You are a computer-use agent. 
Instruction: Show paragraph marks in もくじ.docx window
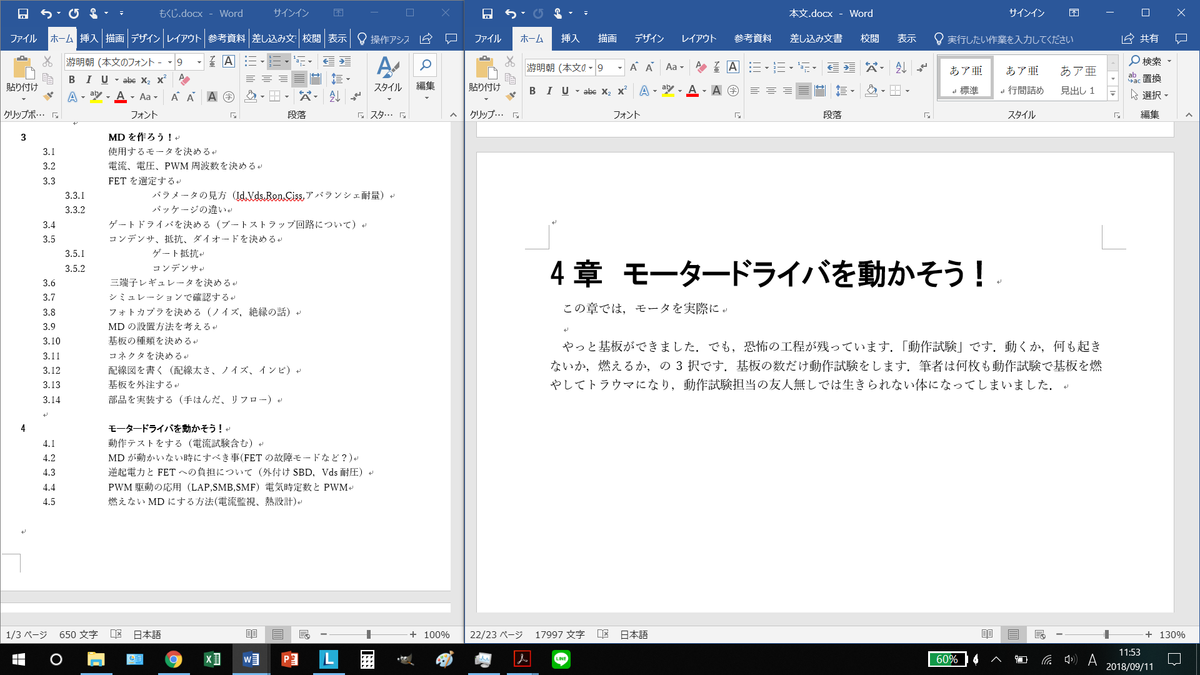coord(356,97)
